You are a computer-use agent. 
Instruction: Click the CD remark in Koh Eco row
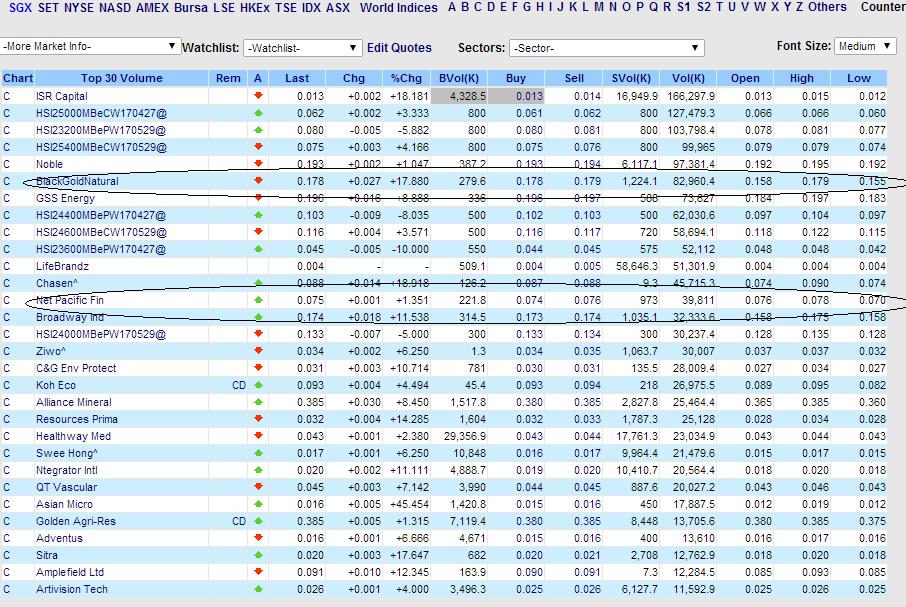pyautogui.click(x=239, y=385)
